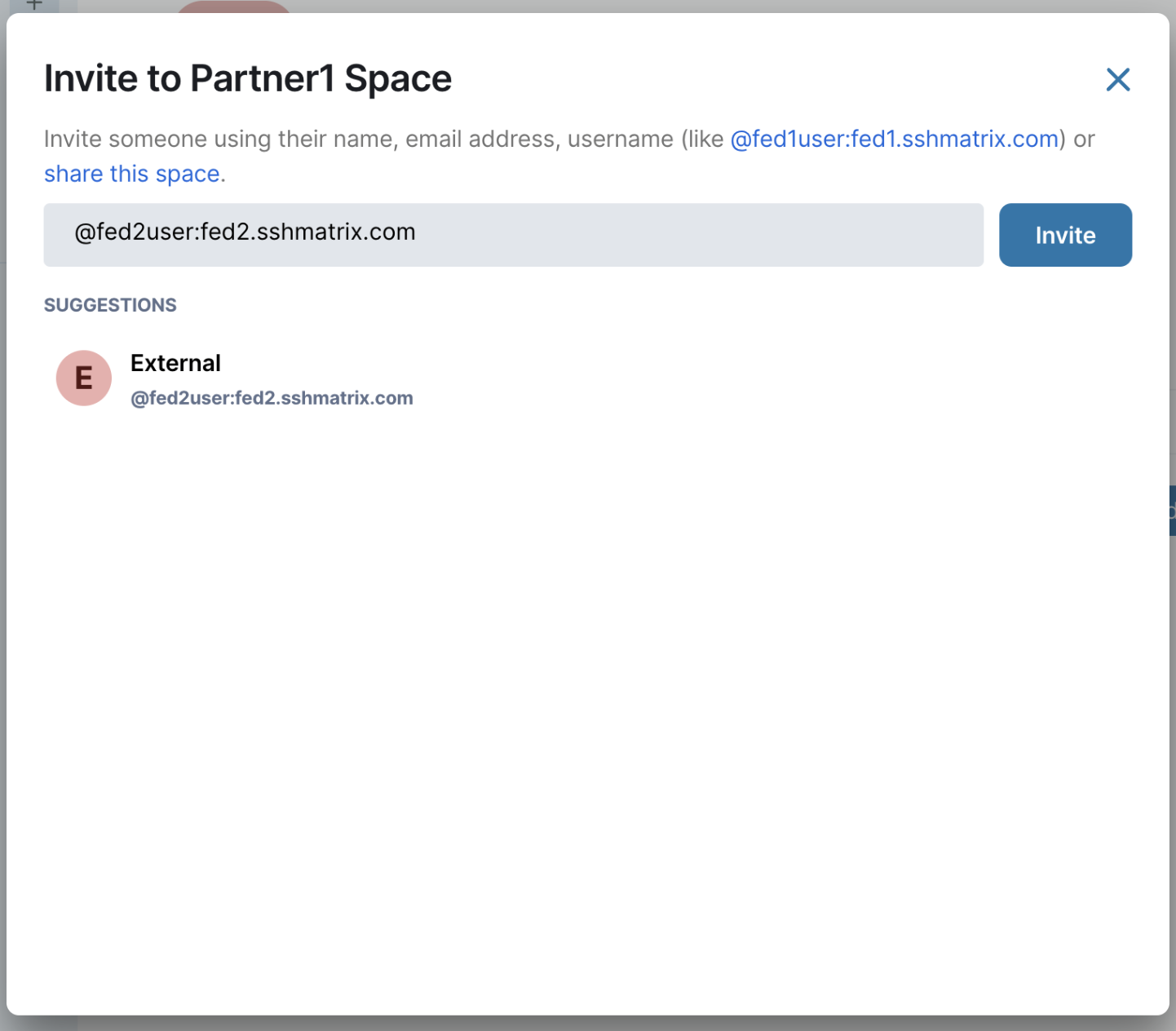Select the External suggestion name
The image size is (1176, 1031).
[x=175, y=363]
